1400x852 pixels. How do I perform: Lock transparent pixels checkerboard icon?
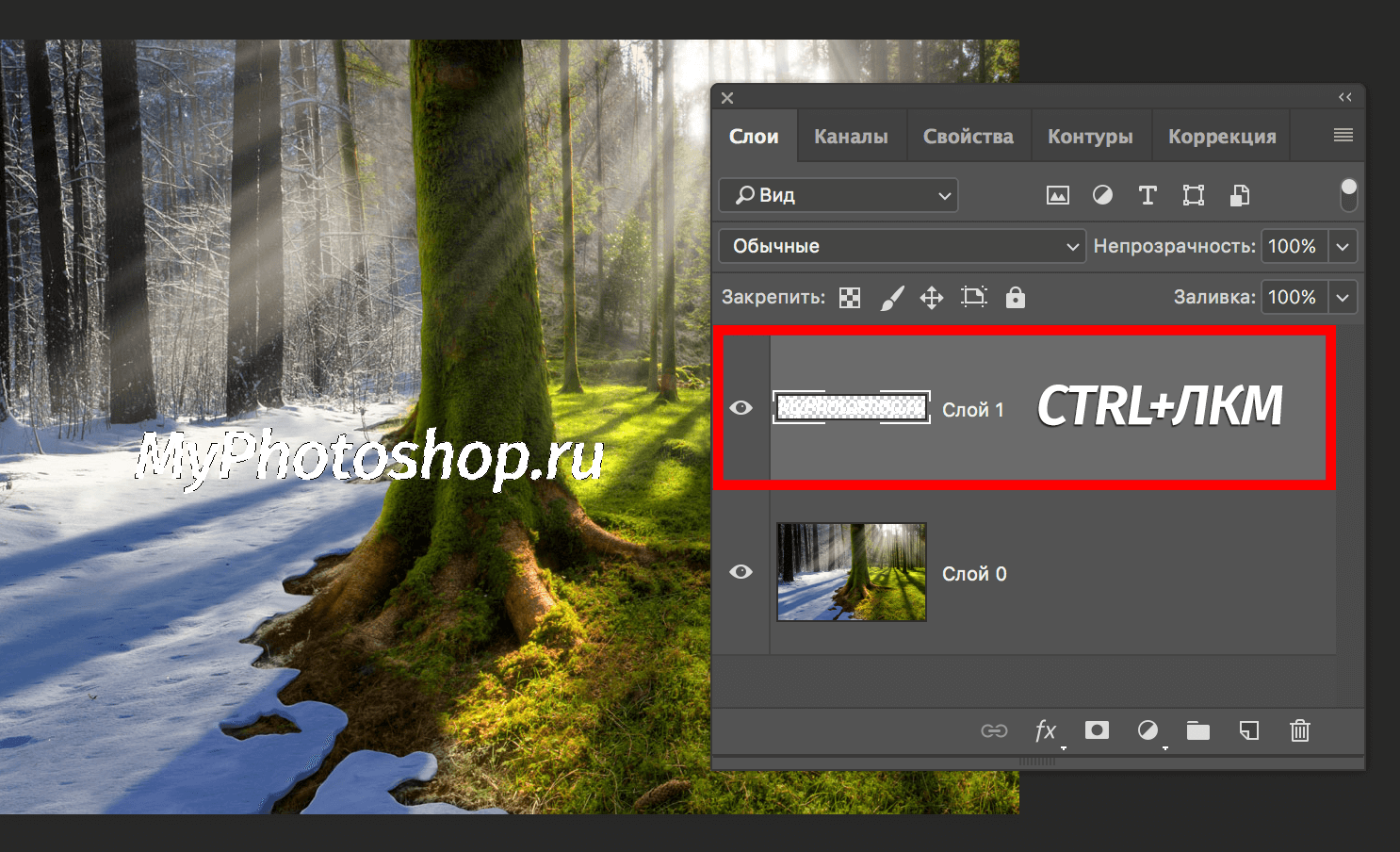pos(850,298)
